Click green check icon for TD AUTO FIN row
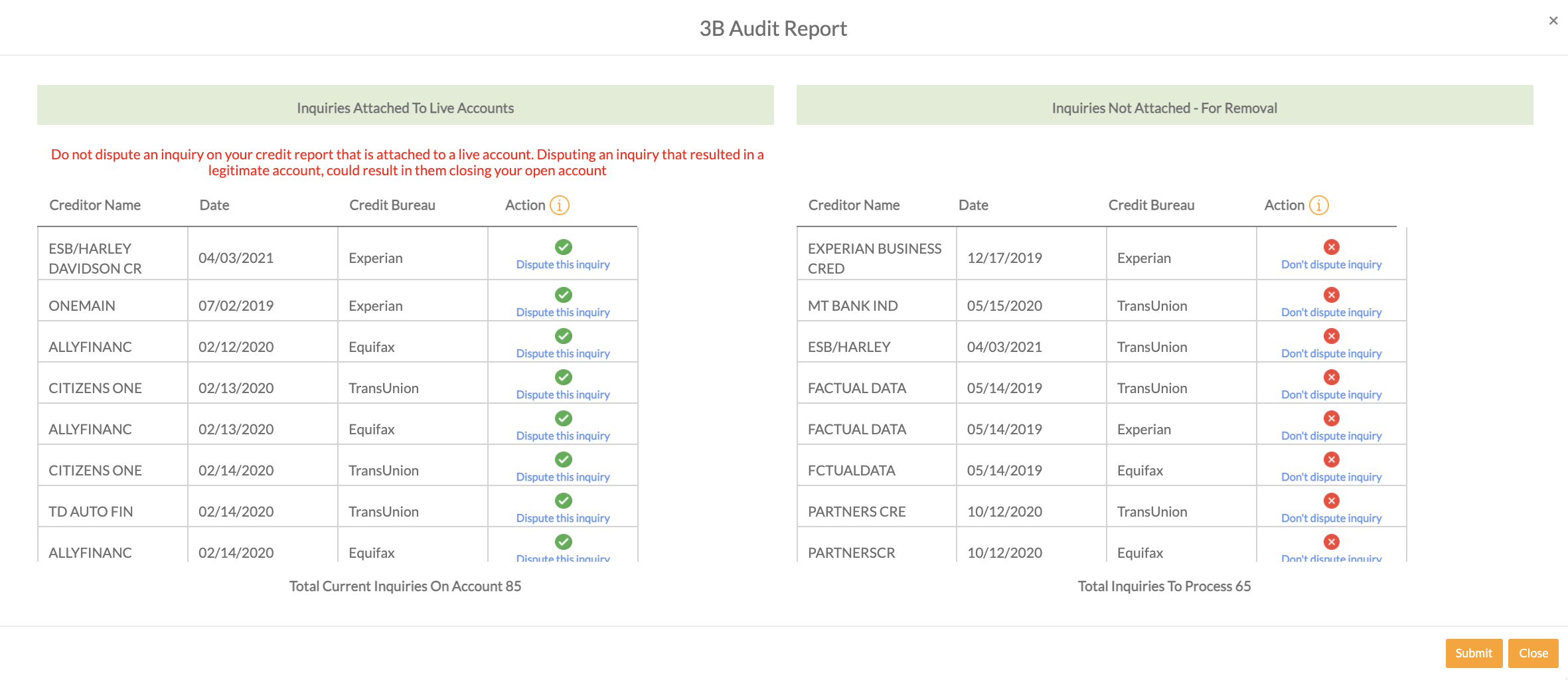This screenshot has width=1568, height=680. 564,501
